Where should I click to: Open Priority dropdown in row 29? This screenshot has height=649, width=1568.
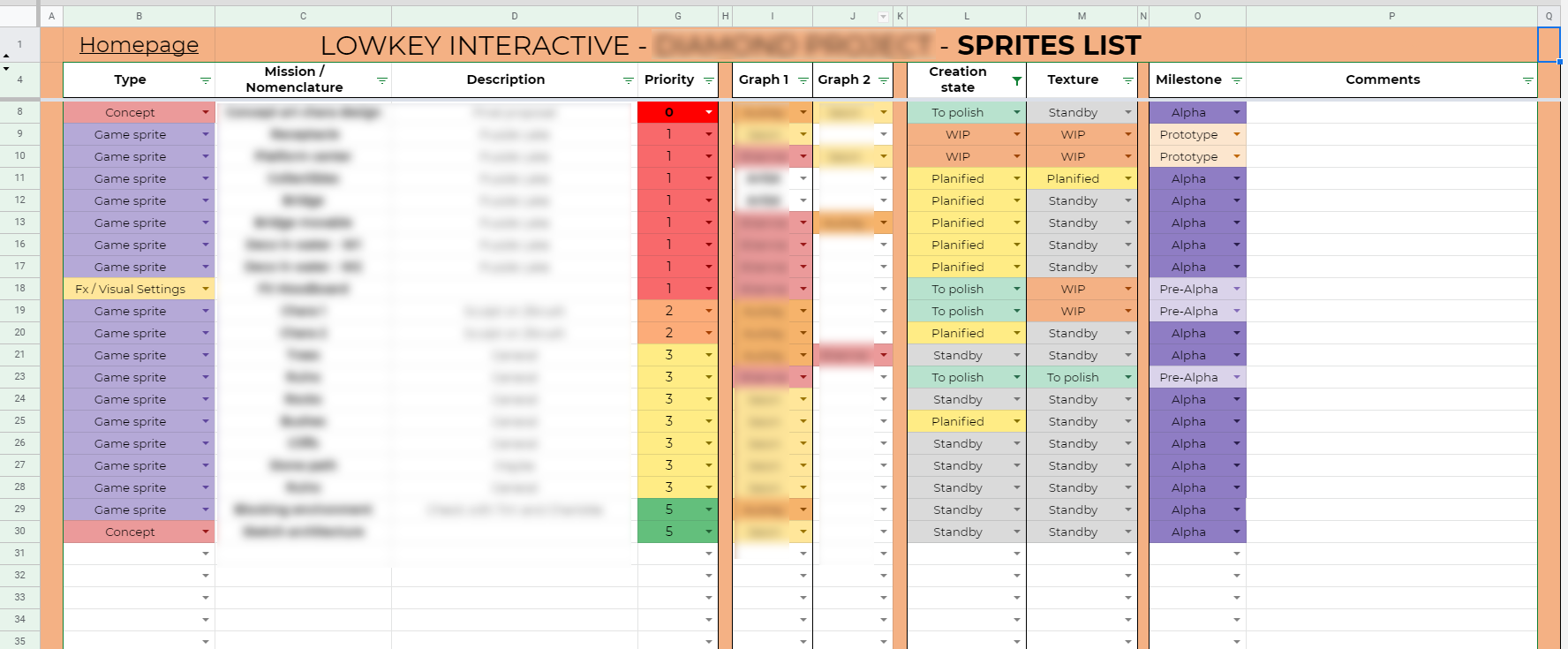(x=709, y=509)
